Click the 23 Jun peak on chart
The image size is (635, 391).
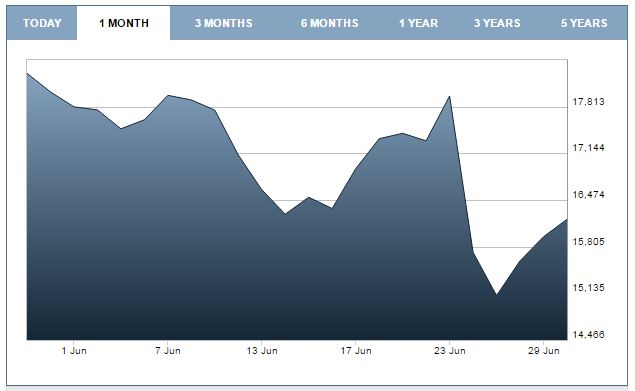click(449, 96)
